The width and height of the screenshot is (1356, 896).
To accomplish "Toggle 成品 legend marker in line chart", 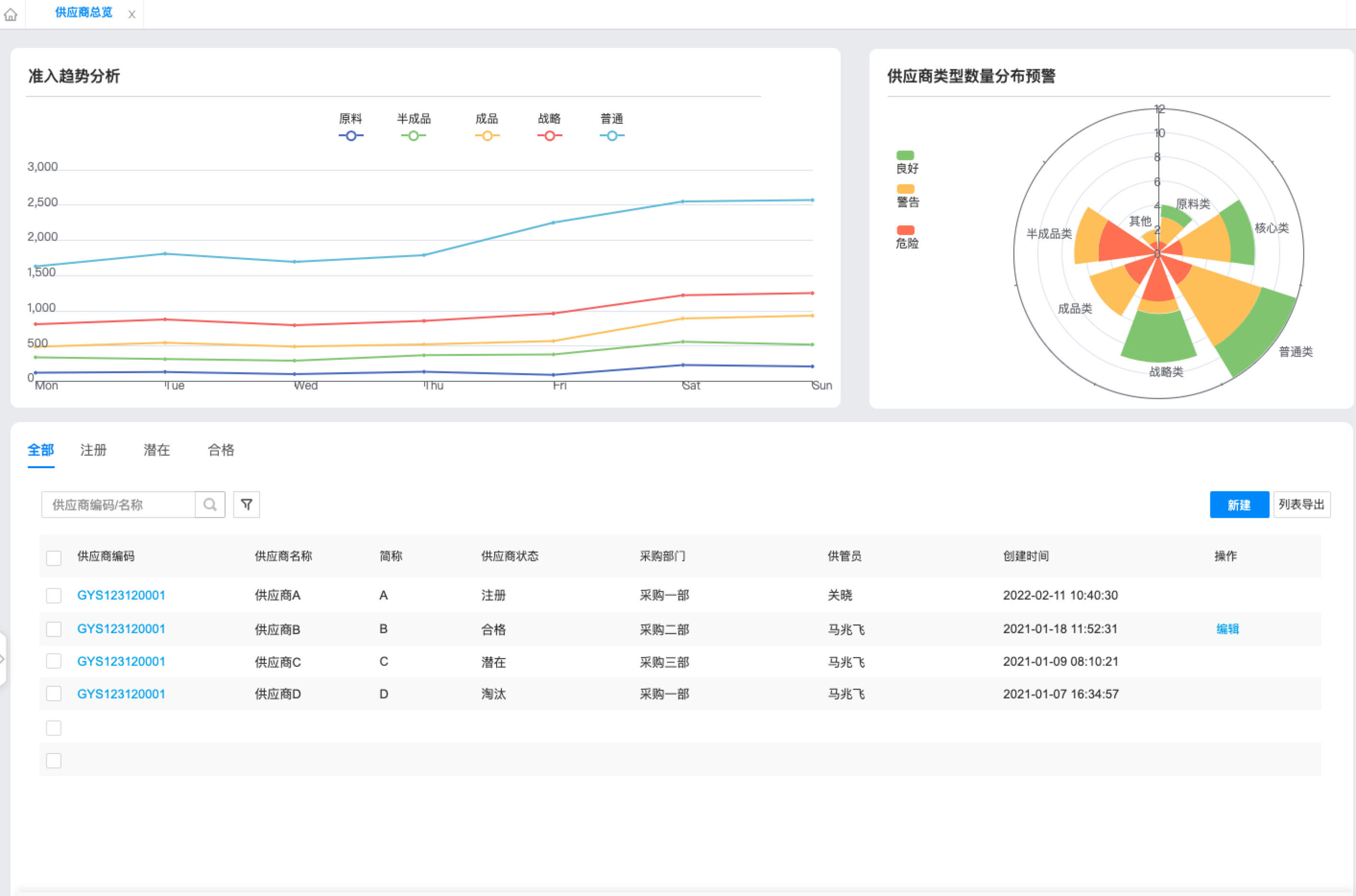I will (487, 135).
